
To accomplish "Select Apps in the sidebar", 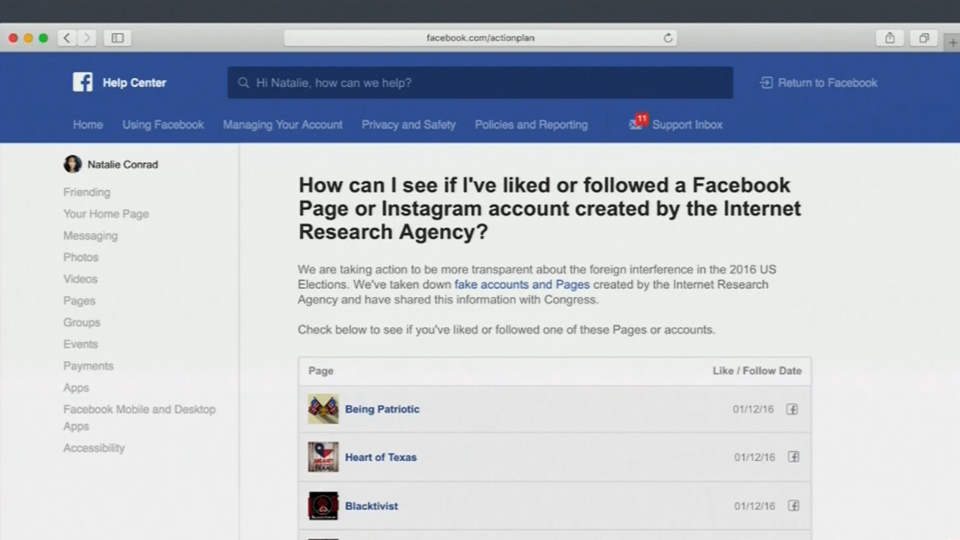I will 76,388.
